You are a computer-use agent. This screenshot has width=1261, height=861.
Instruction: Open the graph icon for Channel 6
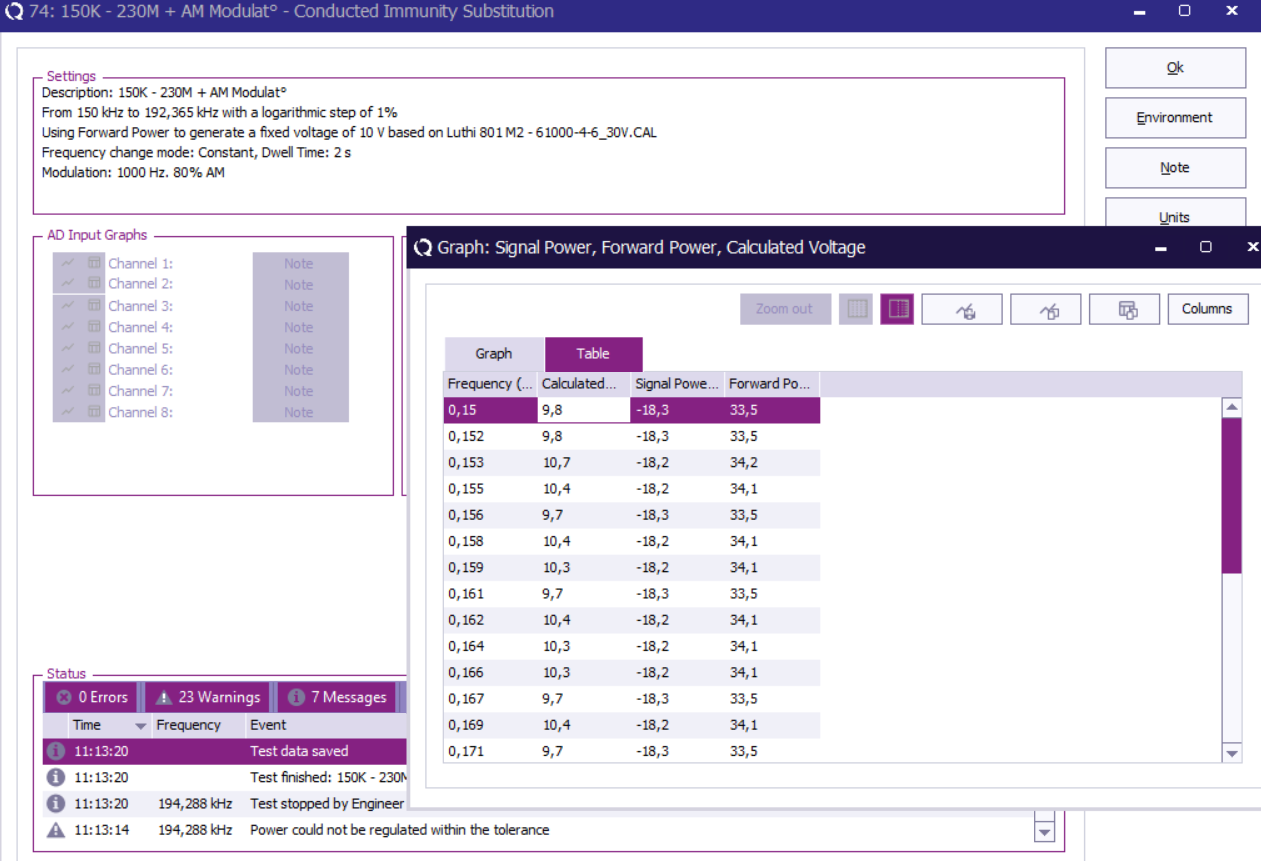tap(67, 369)
